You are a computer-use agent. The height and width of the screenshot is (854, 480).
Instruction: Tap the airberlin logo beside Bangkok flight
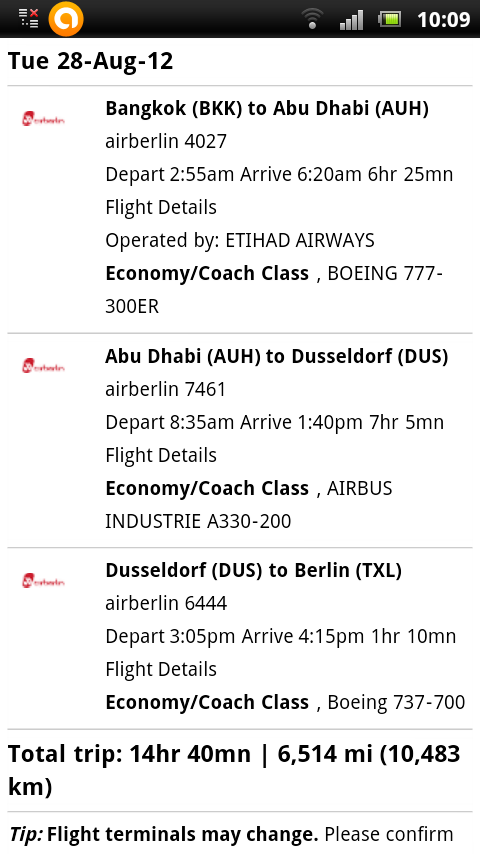[44, 119]
